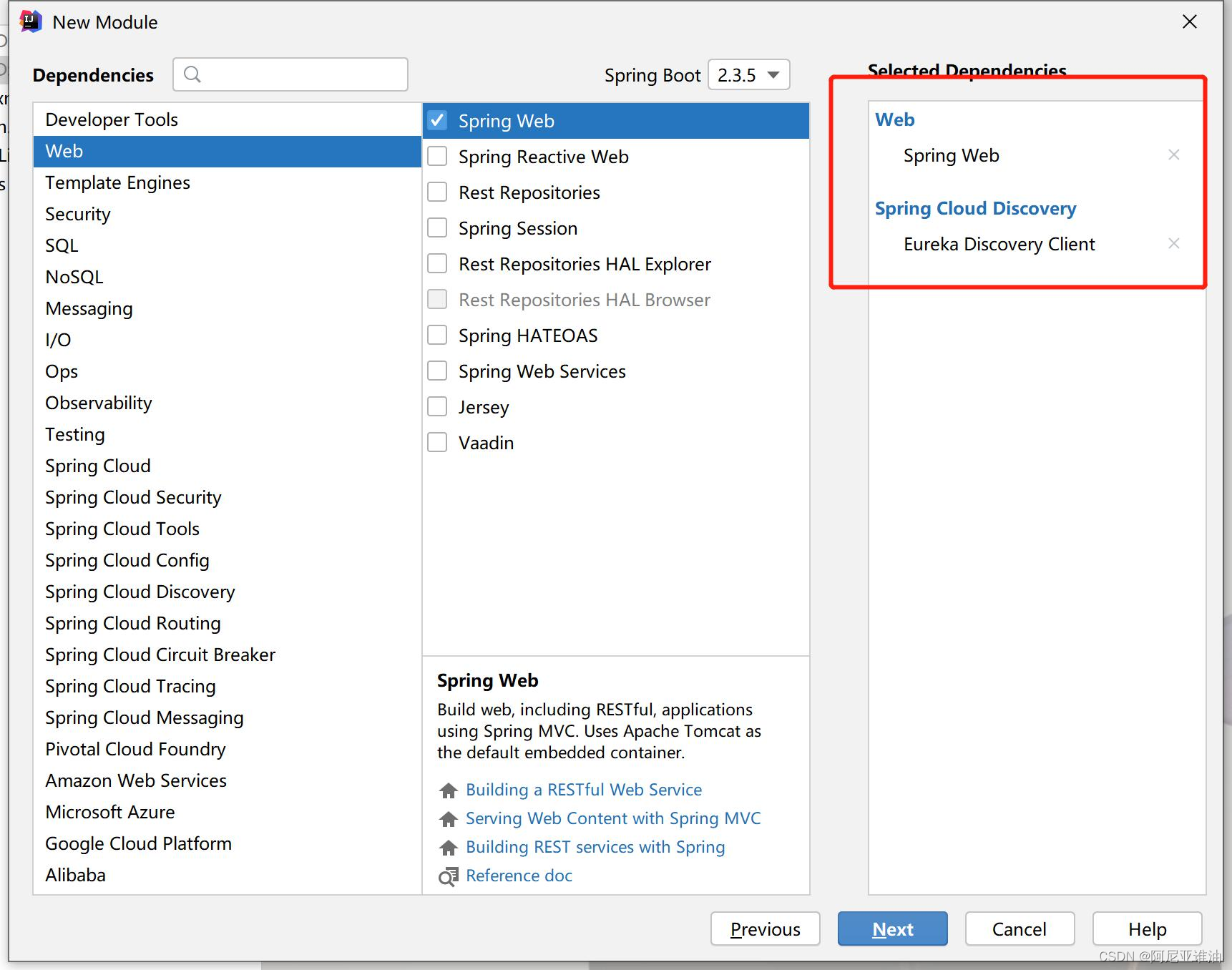The image size is (1232, 970).
Task: Open Spring Cloud Circuit Breaker category
Action: [x=227, y=655]
